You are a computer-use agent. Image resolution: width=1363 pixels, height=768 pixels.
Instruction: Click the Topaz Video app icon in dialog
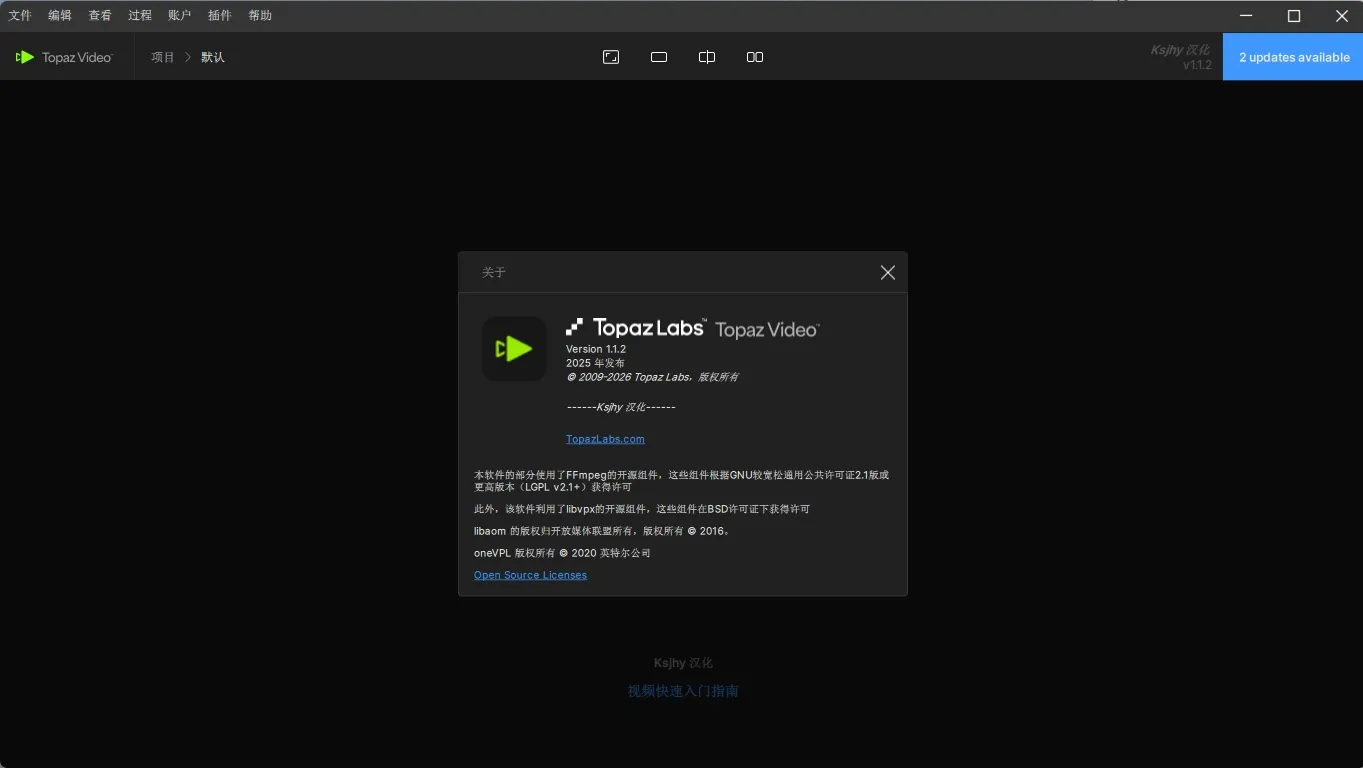[513, 349]
